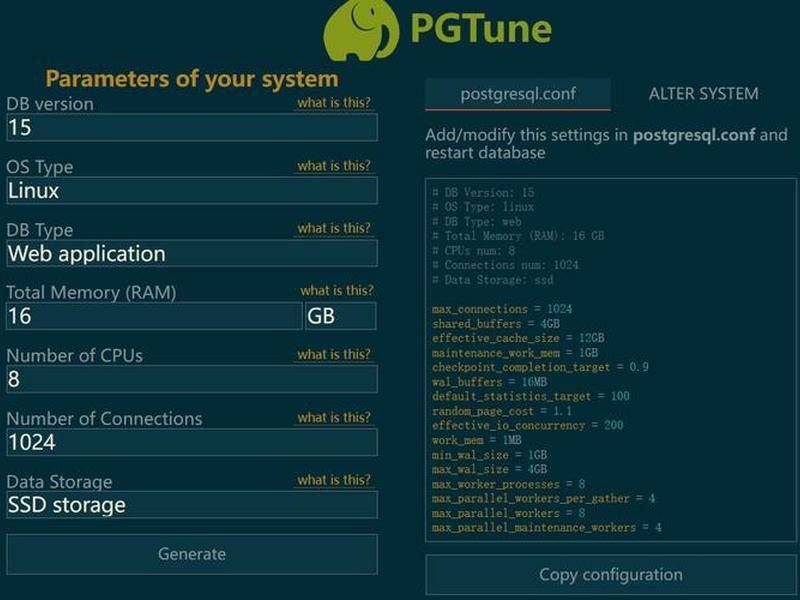Screen dimensions: 800x600
Task: Click Number of Connections field showing 1024
Action: pos(192,442)
